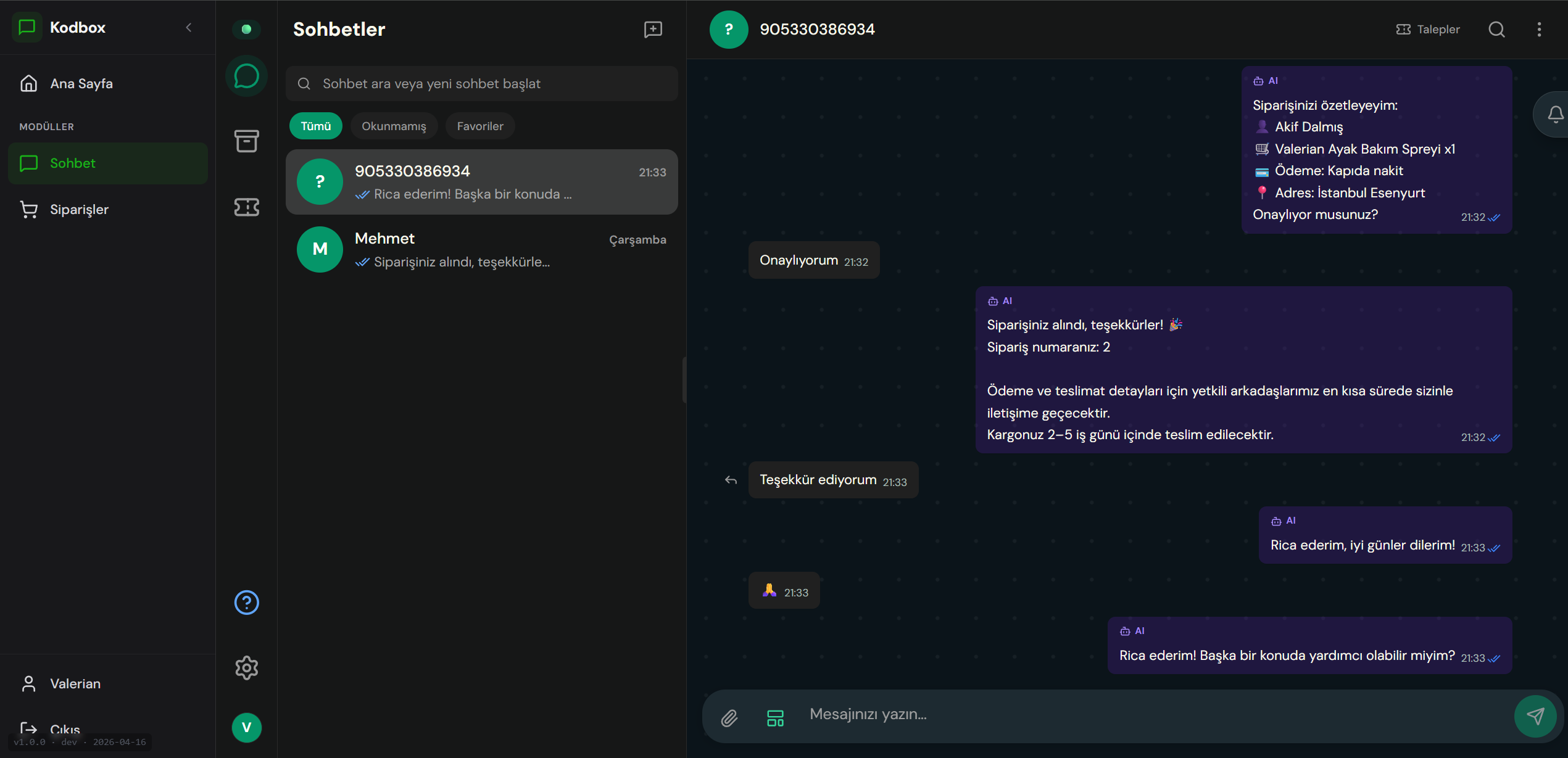
Task: Focus the 'Mesajınızı yazın...' input
Action: point(1154,714)
